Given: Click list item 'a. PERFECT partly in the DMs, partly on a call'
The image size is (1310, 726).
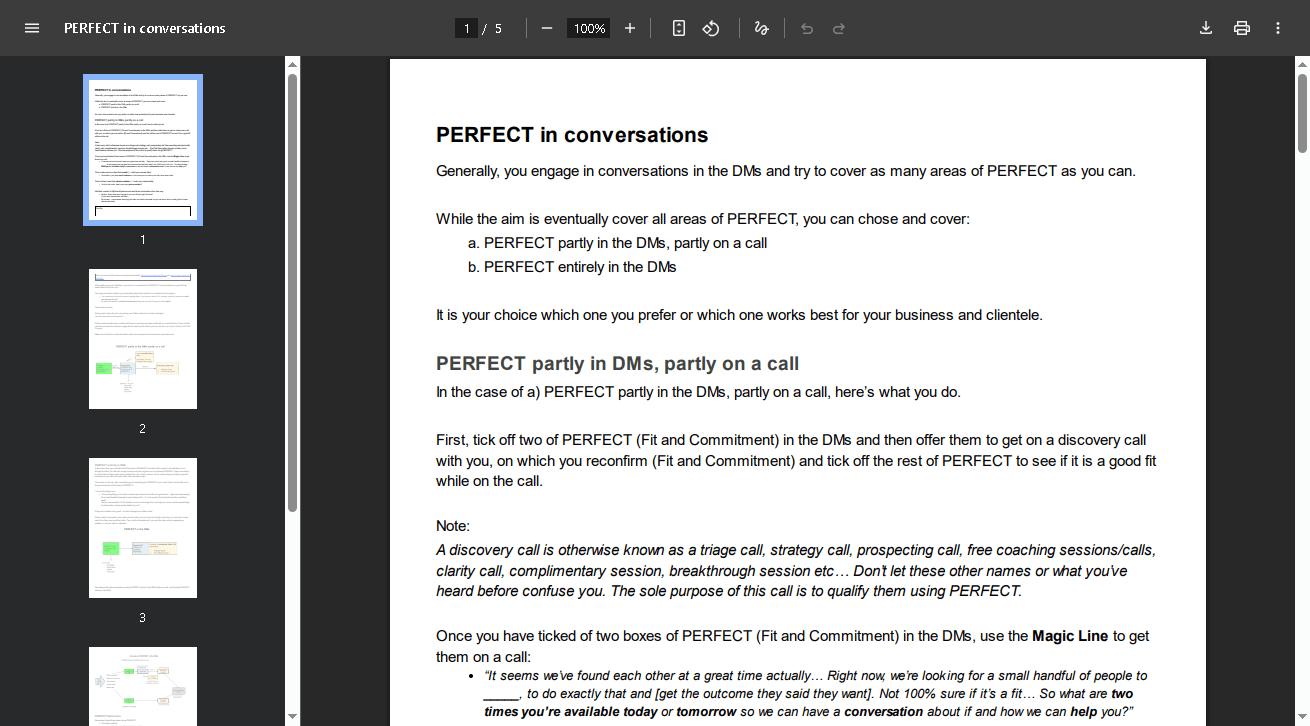Looking at the screenshot, I should click(x=617, y=243).
